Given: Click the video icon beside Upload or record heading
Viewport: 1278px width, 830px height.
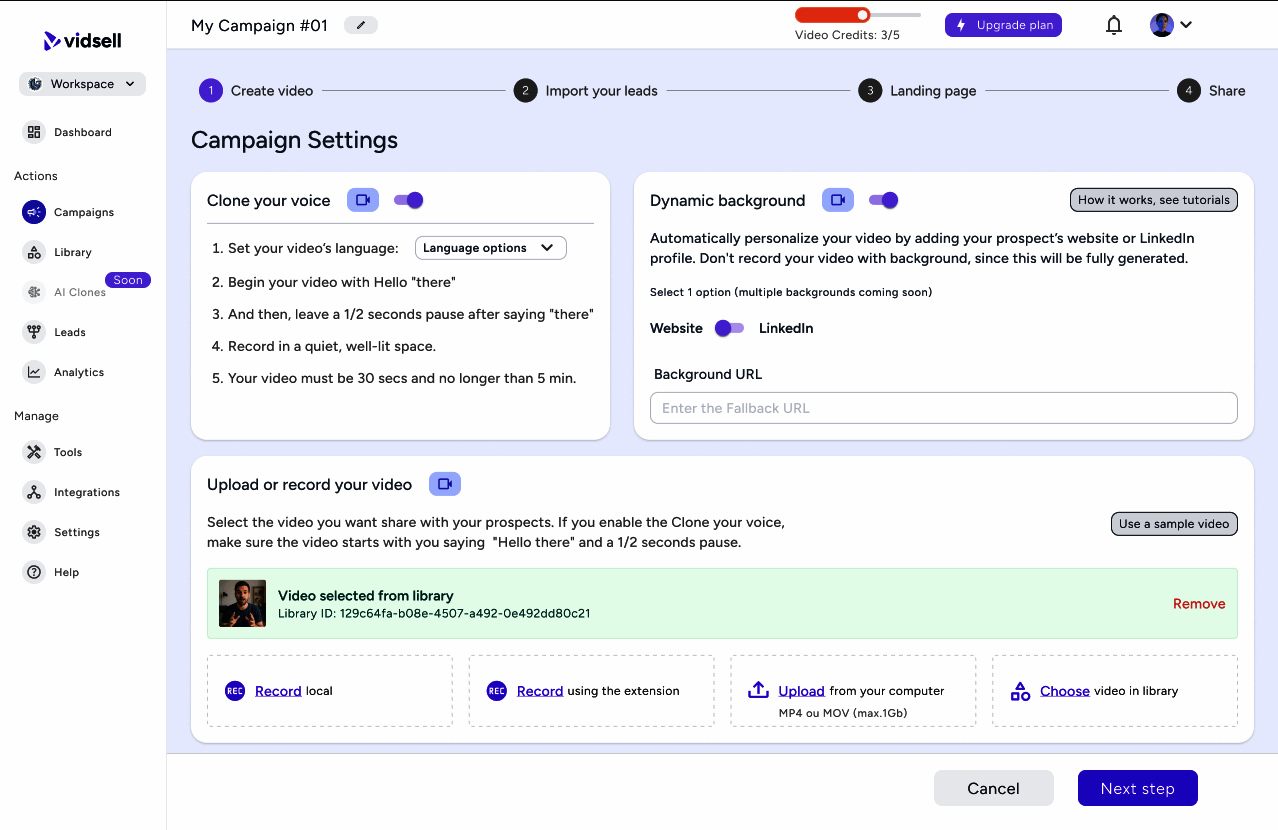Looking at the screenshot, I should pos(445,484).
